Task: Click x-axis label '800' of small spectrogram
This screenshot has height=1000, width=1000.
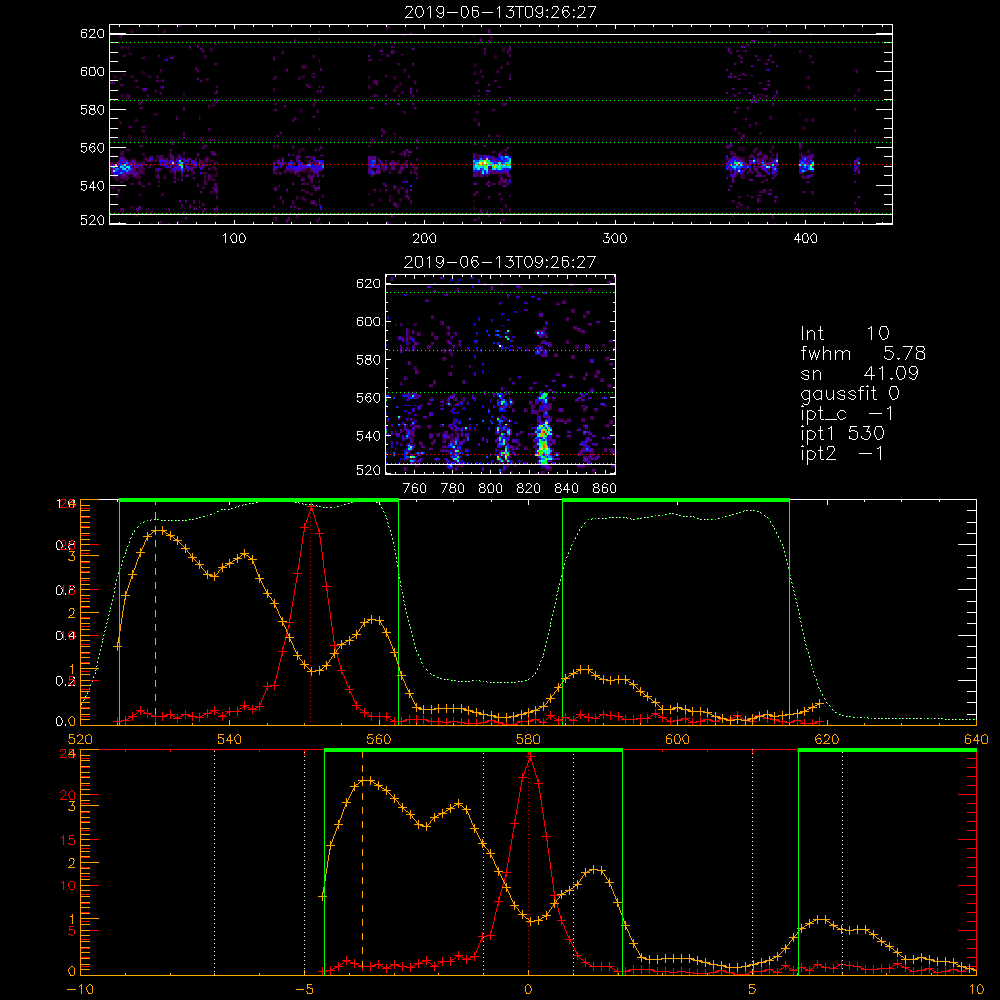Action: pos(490,489)
